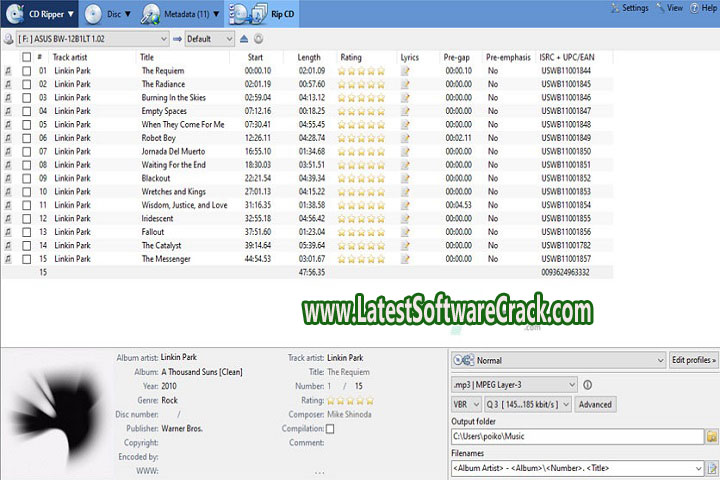Enable the Compilation checkbox
Image resolution: width=720 pixels, height=480 pixels.
(331, 429)
